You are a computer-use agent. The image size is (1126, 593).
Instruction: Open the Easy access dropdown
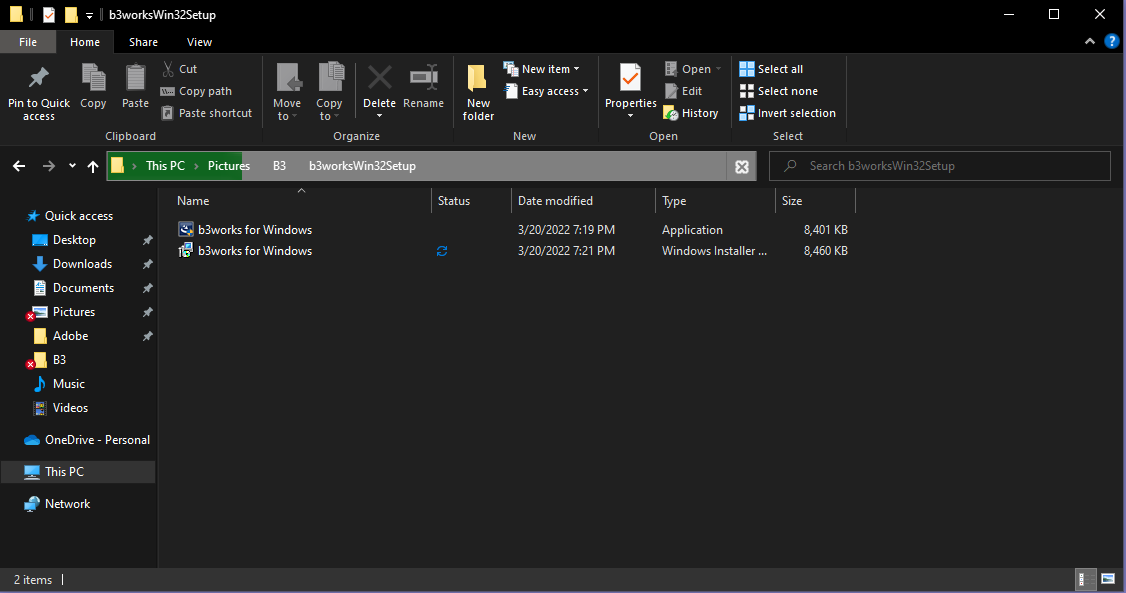pyautogui.click(x=546, y=91)
